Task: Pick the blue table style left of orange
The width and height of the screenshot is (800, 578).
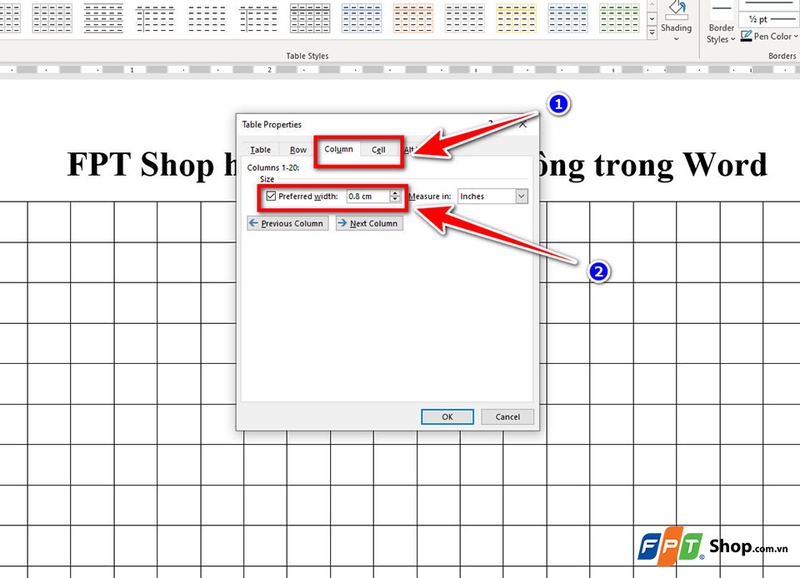Action: point(361,18)
